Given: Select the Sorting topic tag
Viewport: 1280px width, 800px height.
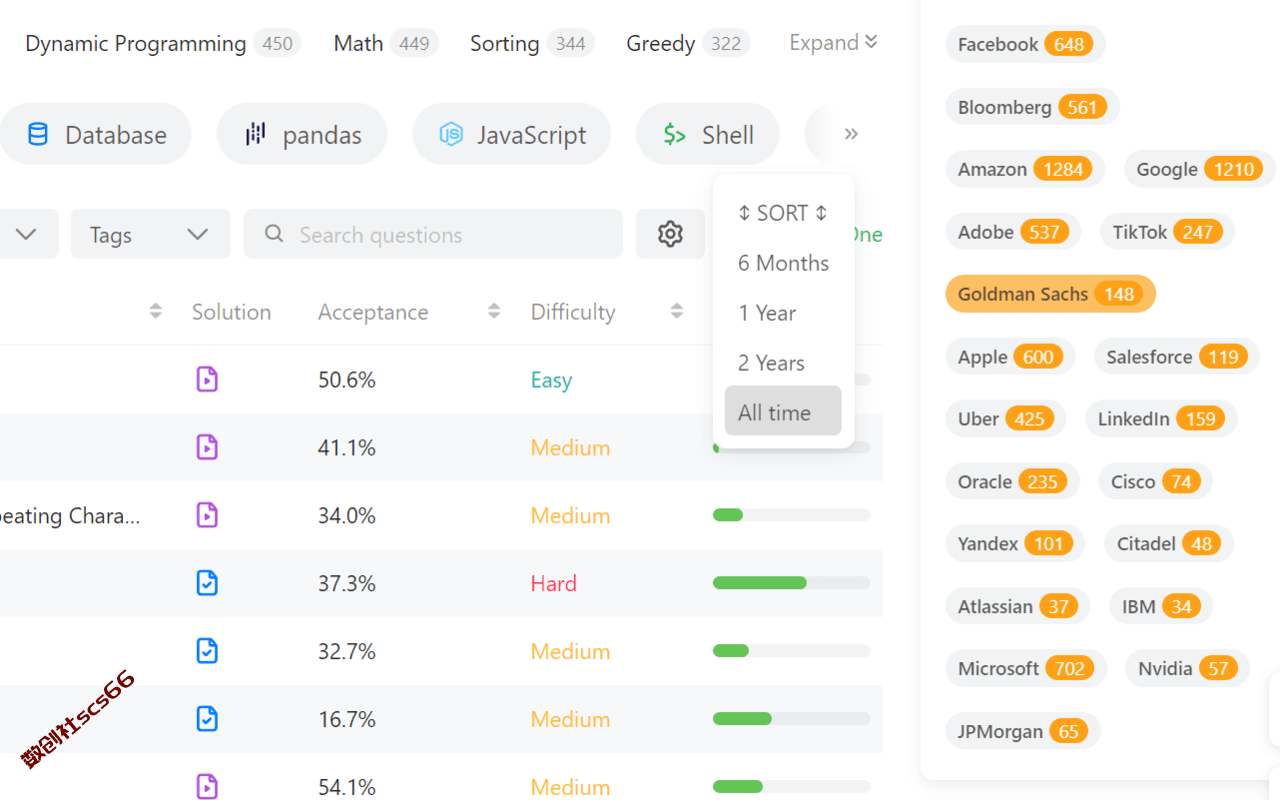Looking at the screenshot, I should point(532,44).
